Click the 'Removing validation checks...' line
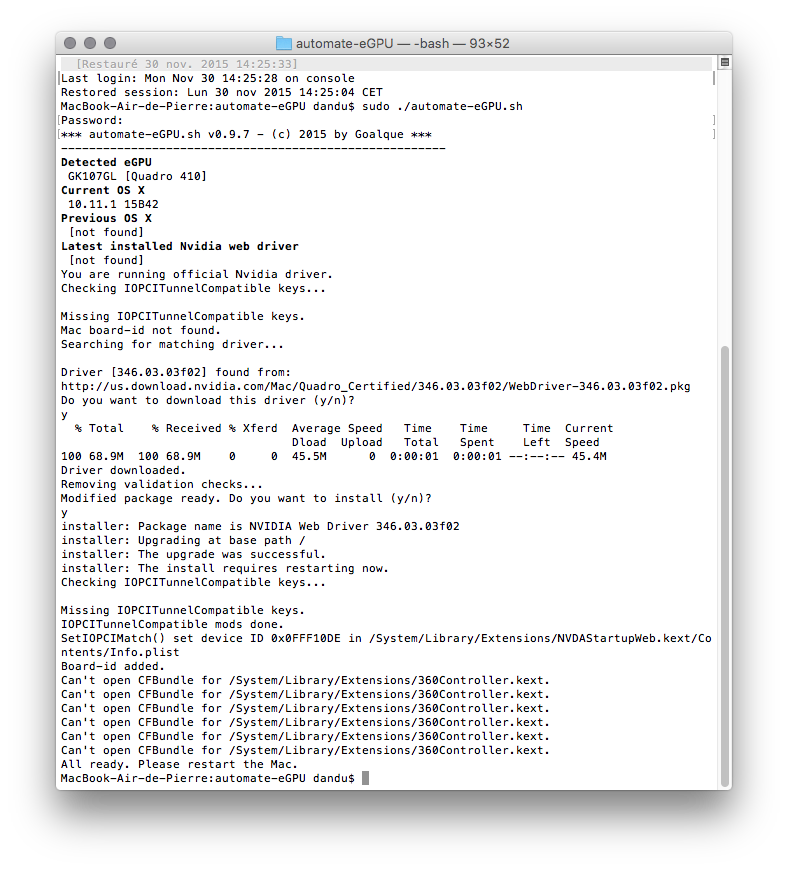Image resolution: width=788 pixels, height=870 pixels. click(162, 484)
